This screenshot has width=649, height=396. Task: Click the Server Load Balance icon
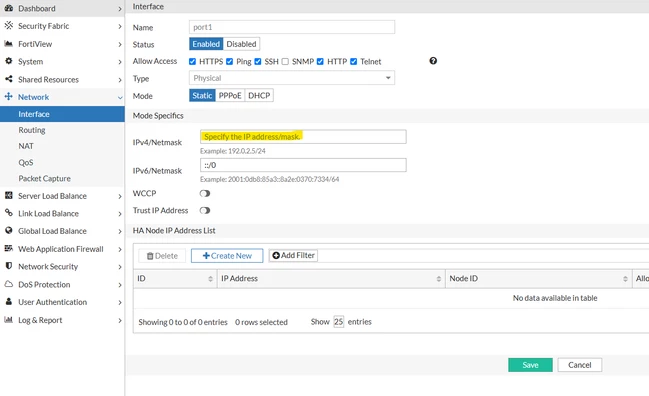(8, 195)
